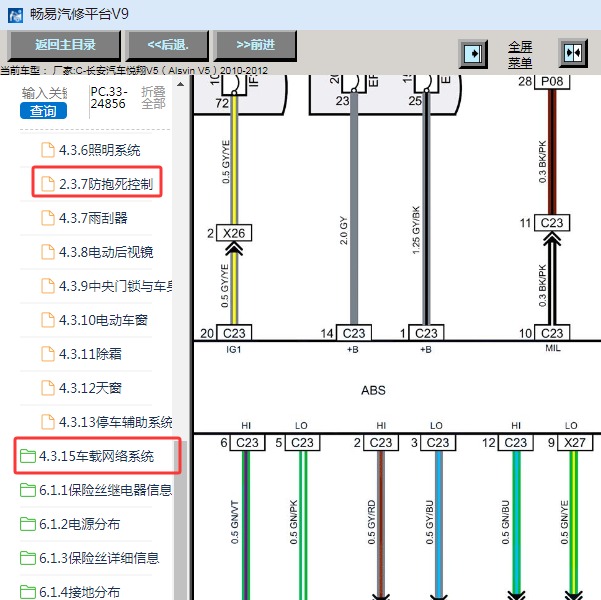Expand folder 6.1.2电源分布

coord(79,524)
